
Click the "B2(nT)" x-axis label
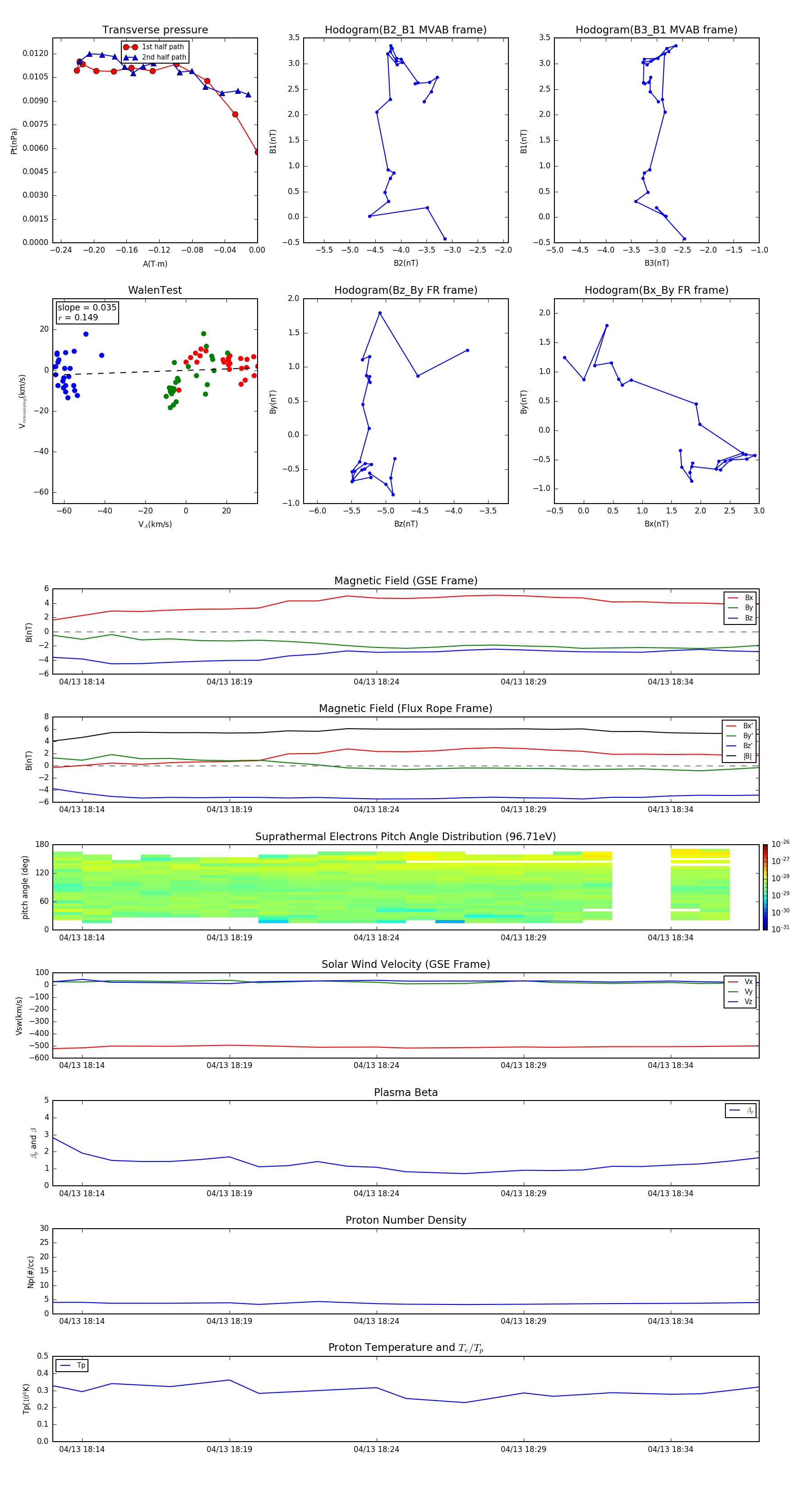tap(406, 264)
